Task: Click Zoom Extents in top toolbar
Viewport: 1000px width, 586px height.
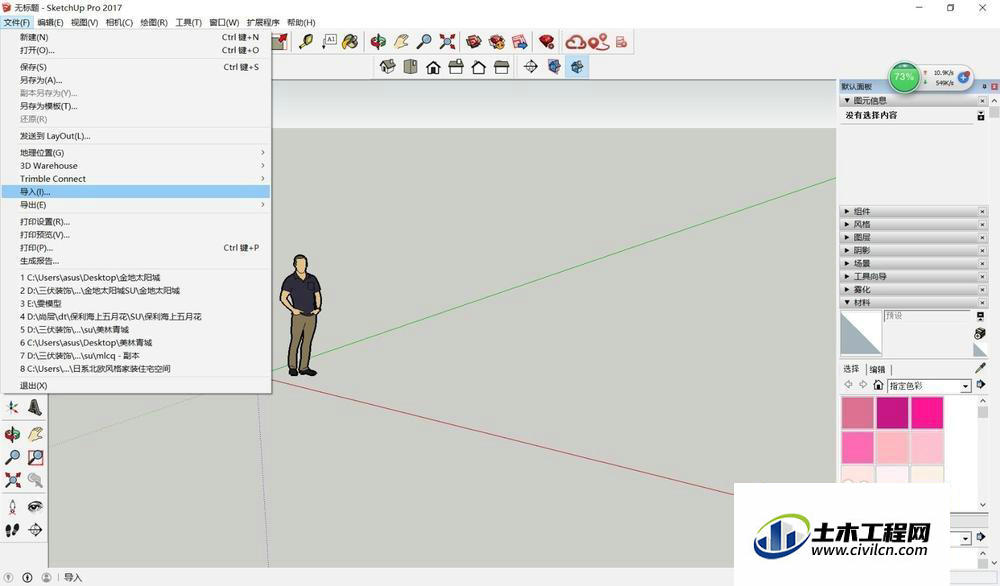Action: coord(447,42)
